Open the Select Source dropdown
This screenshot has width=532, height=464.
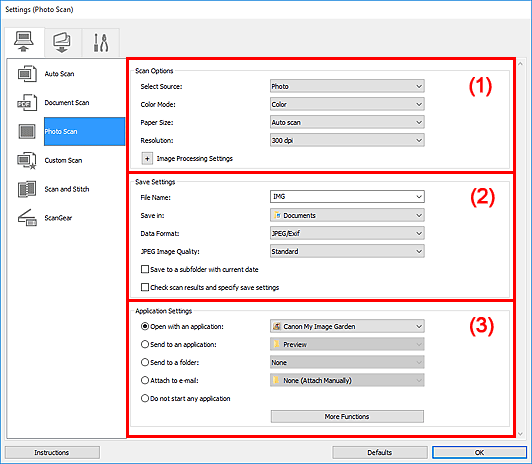click(x=347, y=86)
